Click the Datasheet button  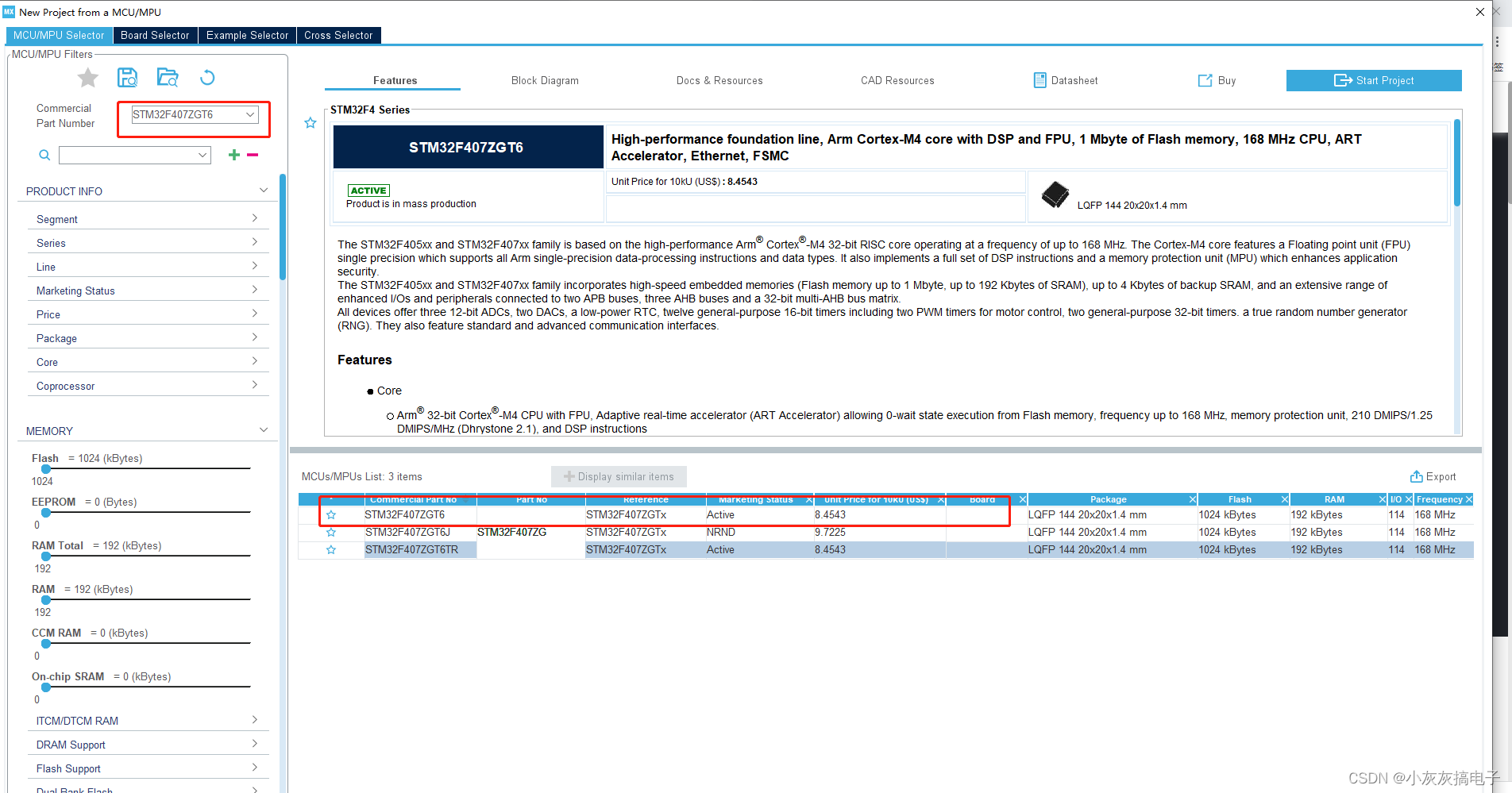1066,80
